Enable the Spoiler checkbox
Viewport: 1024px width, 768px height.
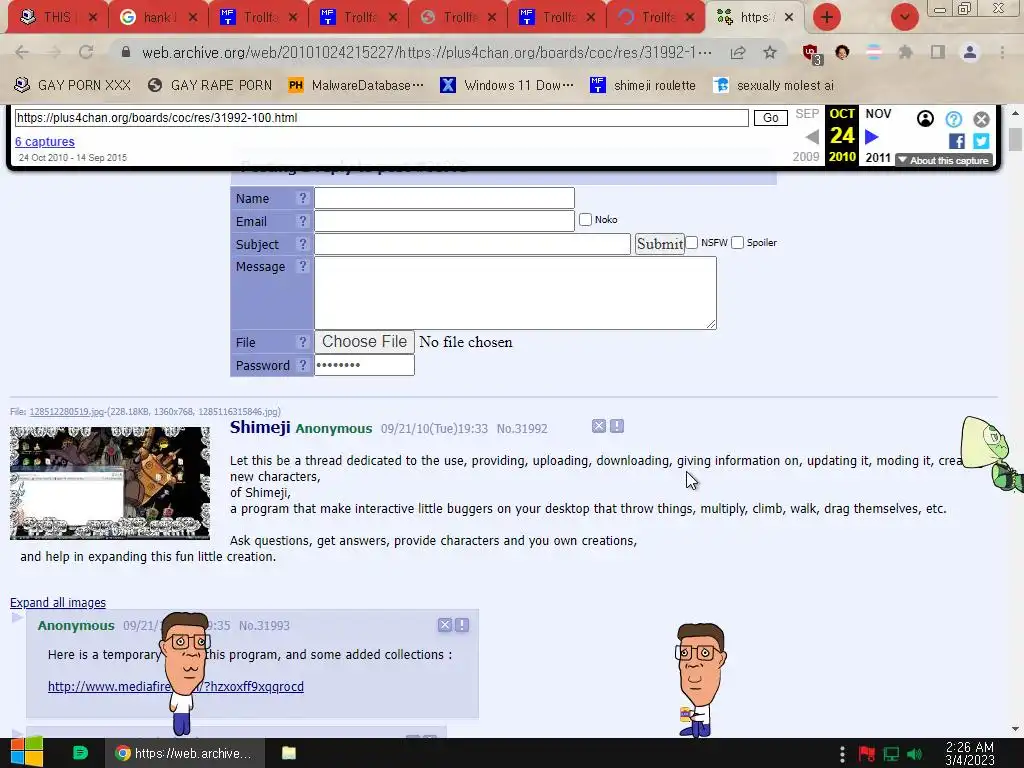[737, 242]
